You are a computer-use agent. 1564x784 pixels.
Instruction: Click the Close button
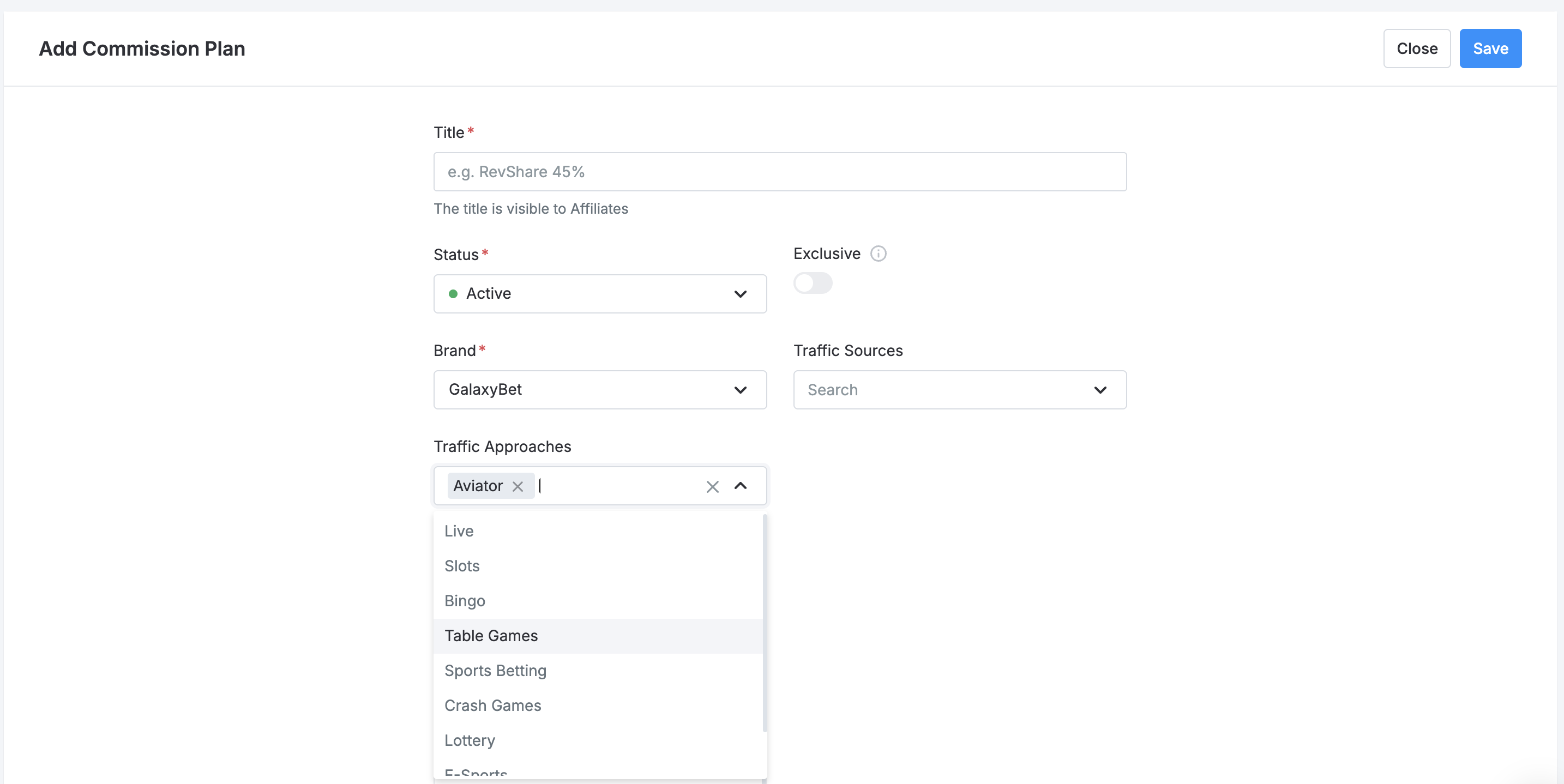pos(1416,49)
